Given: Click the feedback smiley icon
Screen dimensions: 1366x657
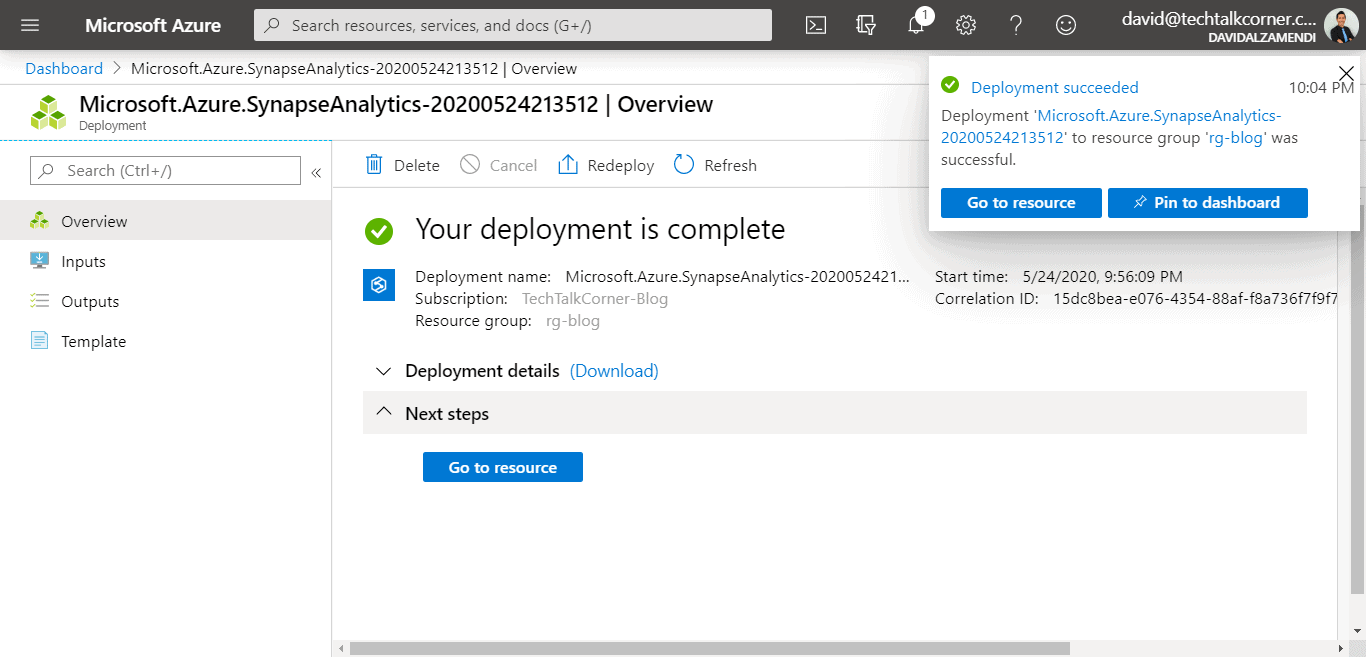Looking at the screenshot, I should point(1066,25).
